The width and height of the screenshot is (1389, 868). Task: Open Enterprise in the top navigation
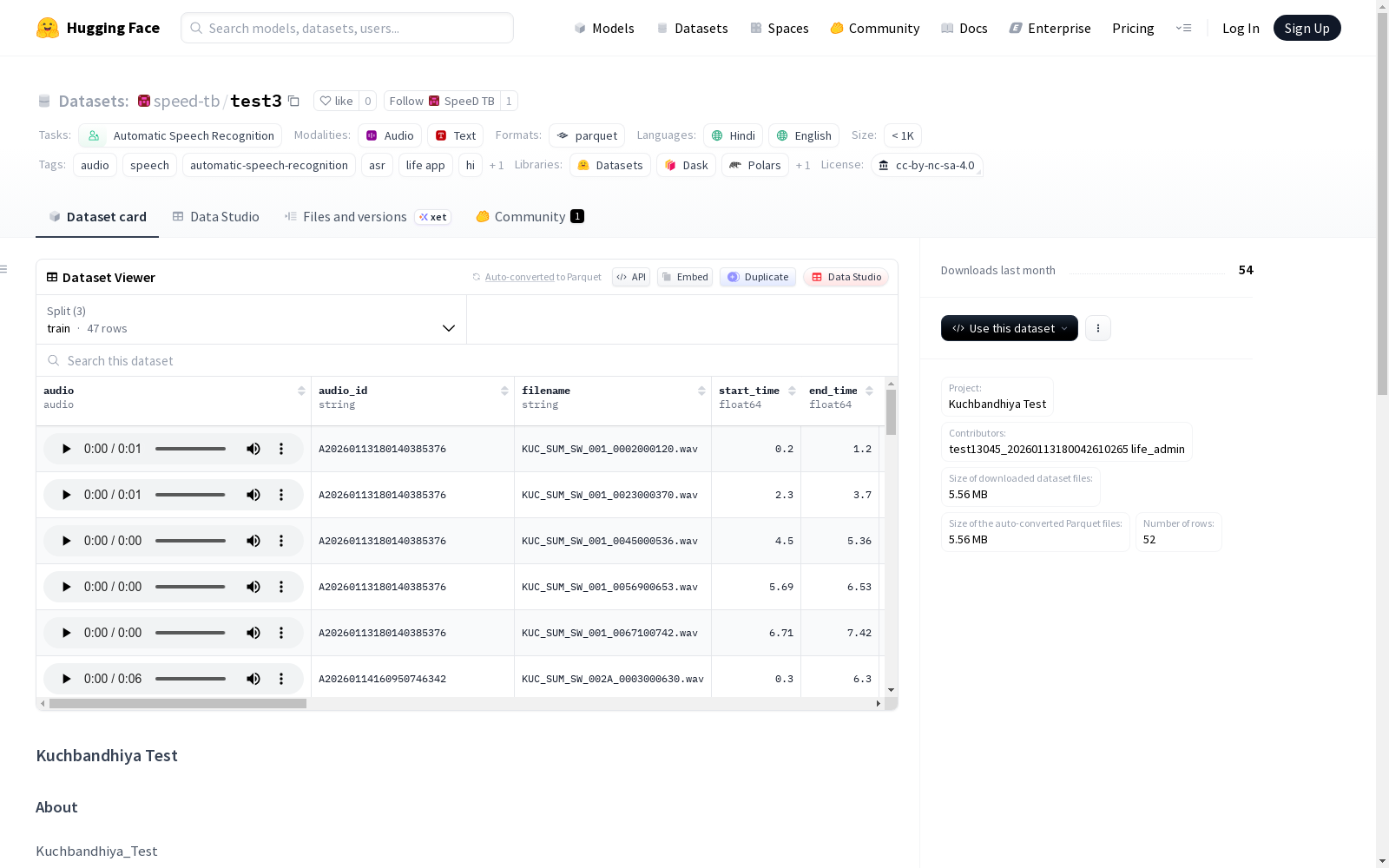pos(1050,28)
